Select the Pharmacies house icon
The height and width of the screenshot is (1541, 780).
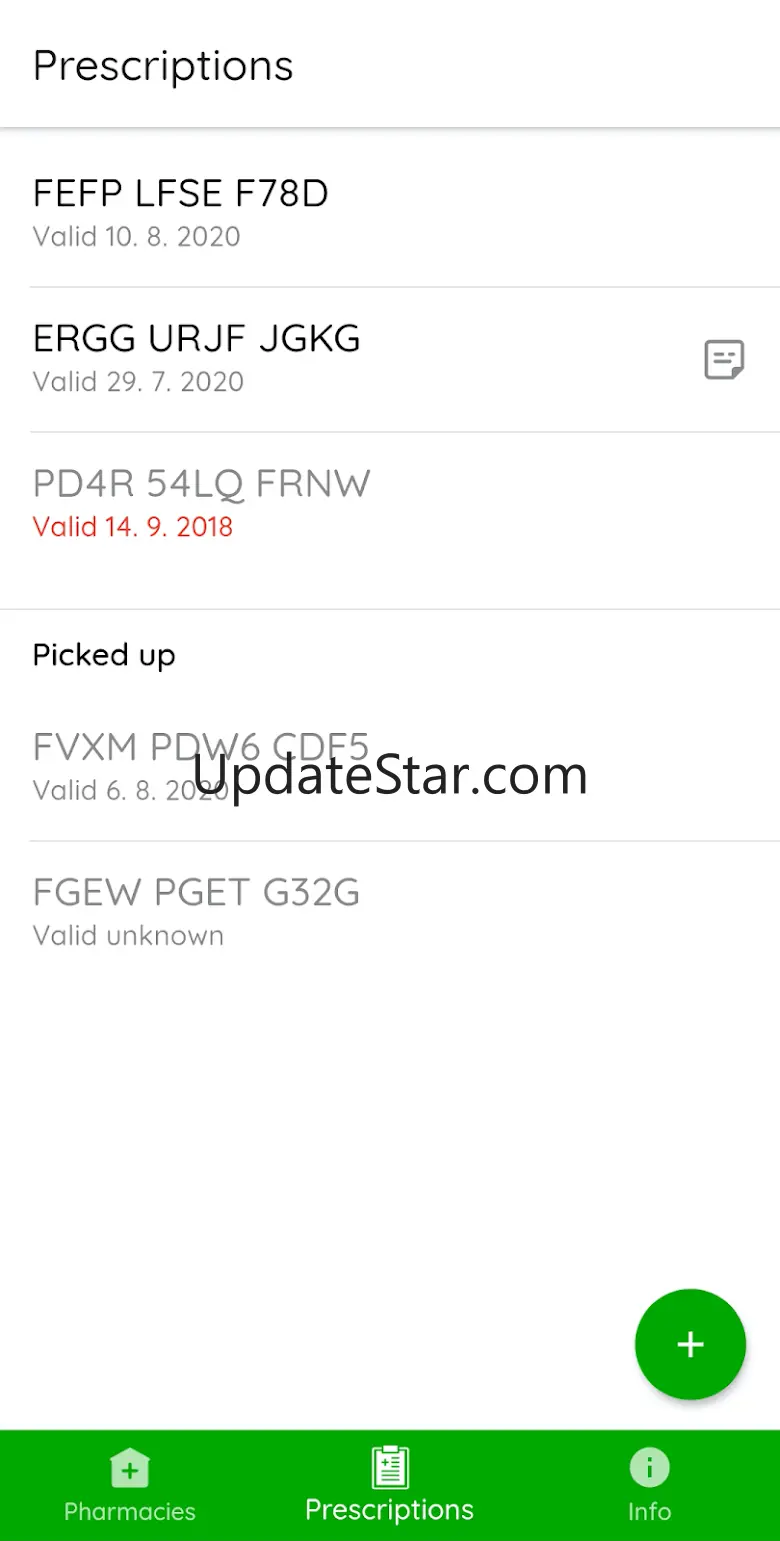point(129,1469)
